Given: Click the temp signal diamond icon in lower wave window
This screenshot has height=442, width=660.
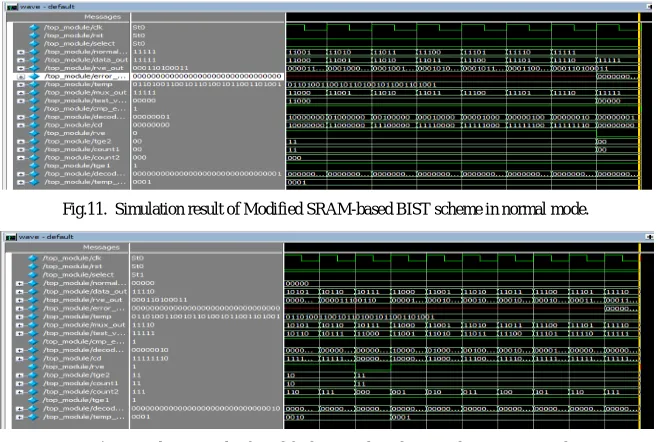Looking at the screenshot, I should click(33, 317).
